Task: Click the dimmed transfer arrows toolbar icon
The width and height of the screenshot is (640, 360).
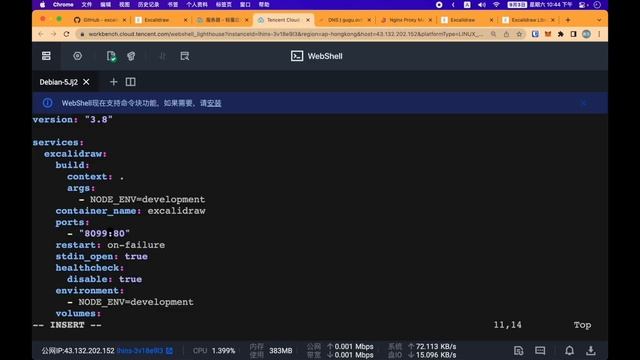Action: [162, 56]
